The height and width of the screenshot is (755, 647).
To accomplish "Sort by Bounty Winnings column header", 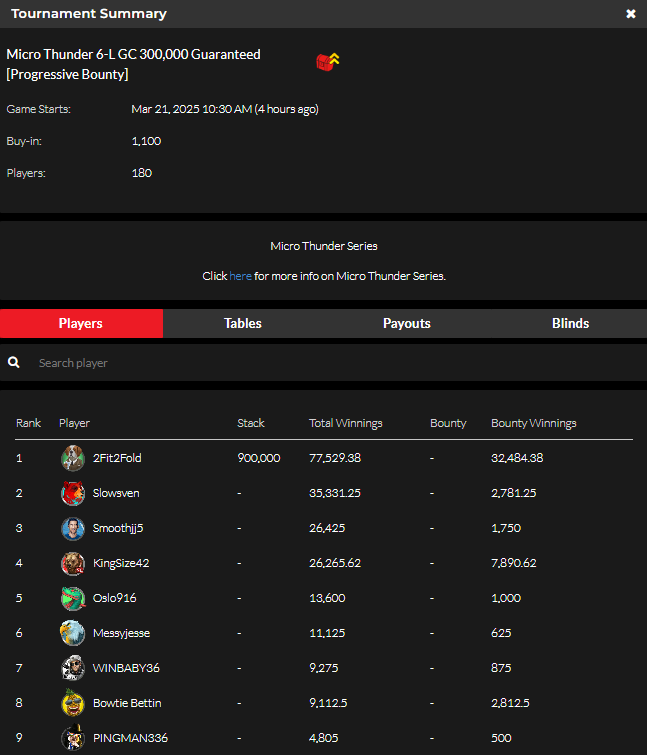I will coord(533,423).
